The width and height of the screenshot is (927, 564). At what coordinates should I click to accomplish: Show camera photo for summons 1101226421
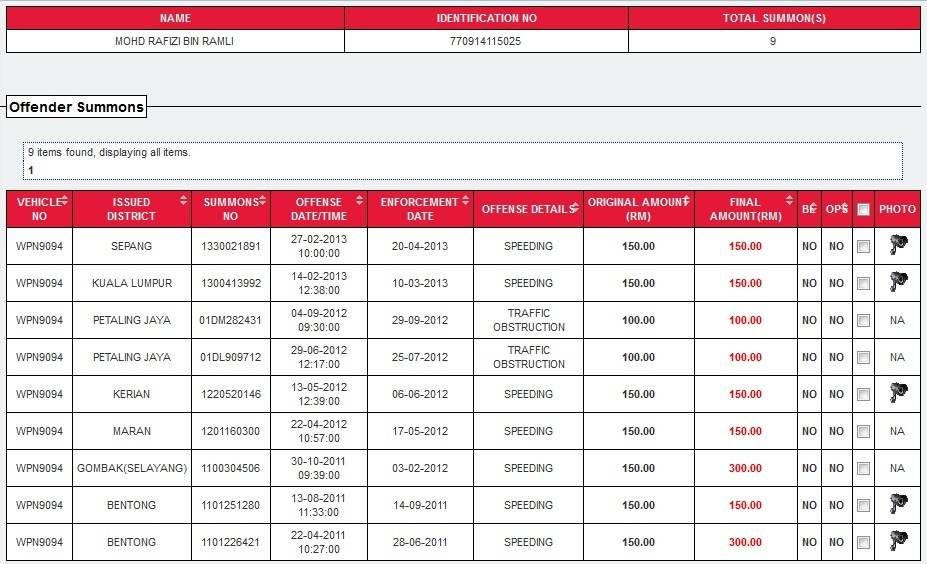click(898, 540)
